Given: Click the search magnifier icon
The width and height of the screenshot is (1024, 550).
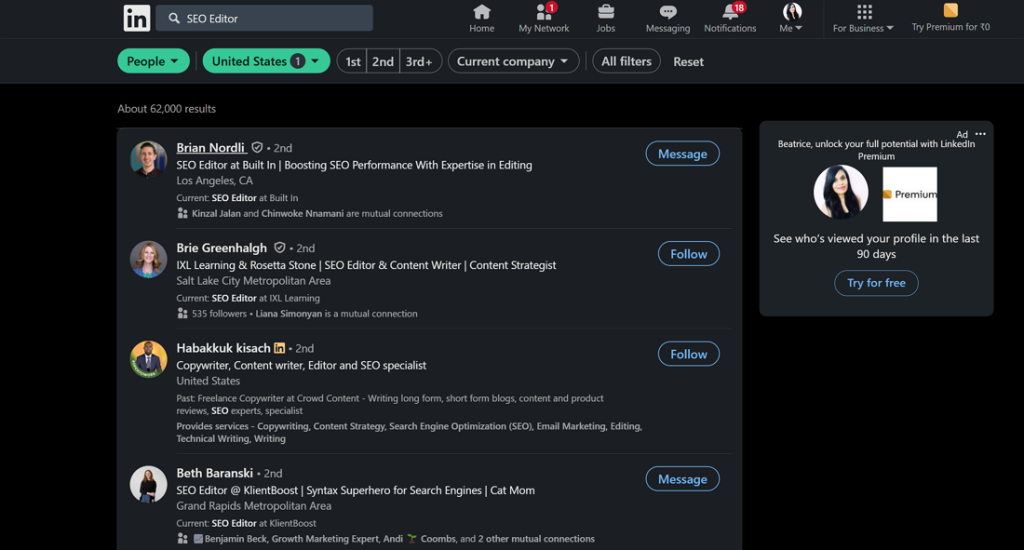Looking at the screenshot, I should (174, 18).
